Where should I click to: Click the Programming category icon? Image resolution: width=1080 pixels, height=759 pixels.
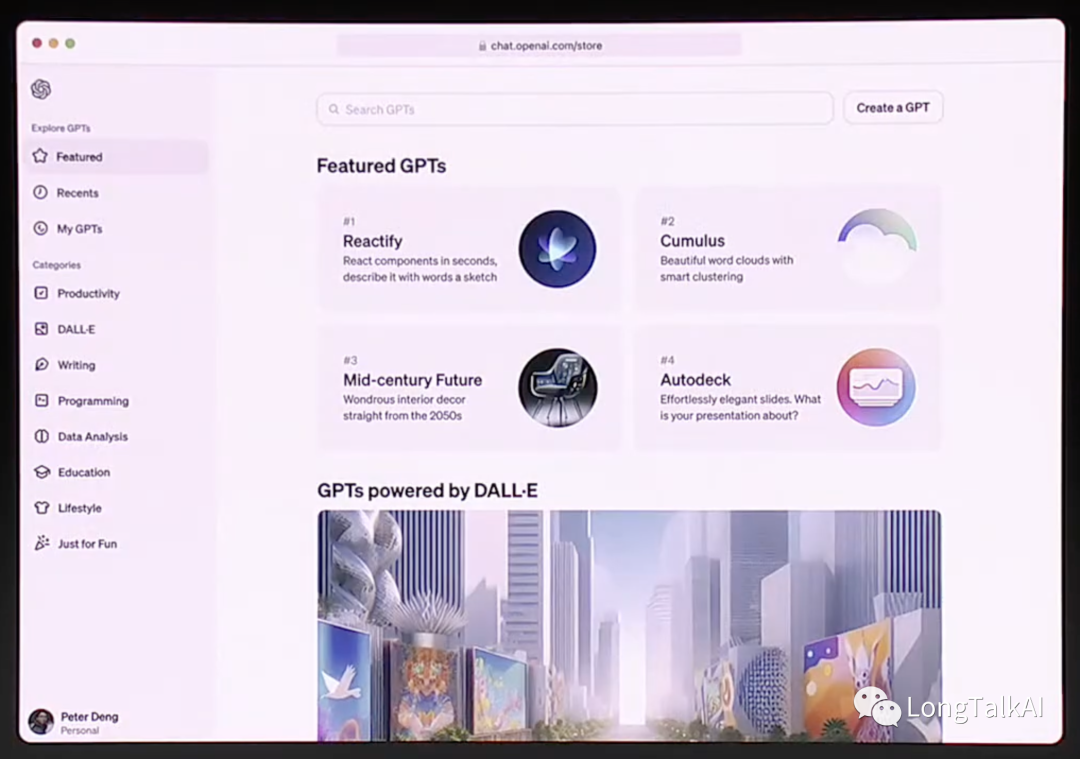(x=42, y=400)
